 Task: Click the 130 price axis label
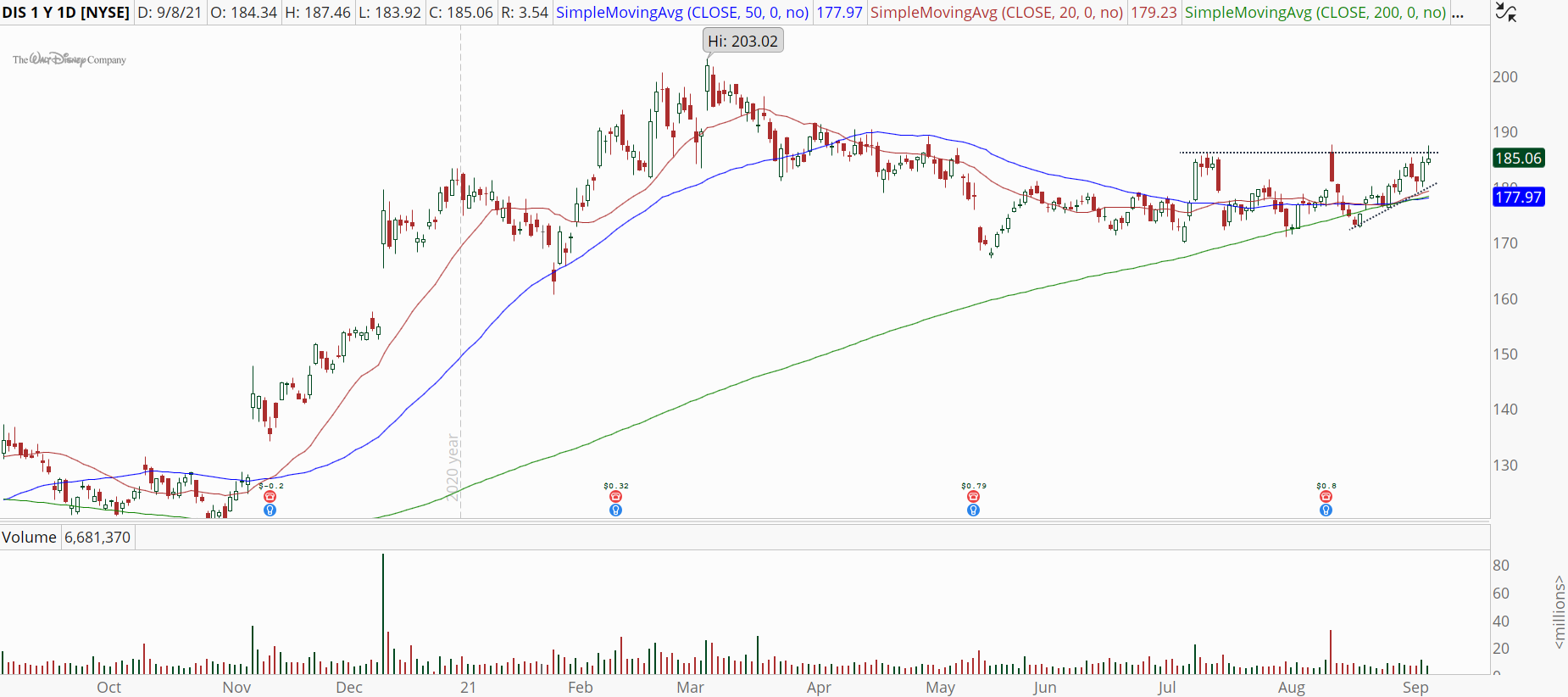(1505, 466)
